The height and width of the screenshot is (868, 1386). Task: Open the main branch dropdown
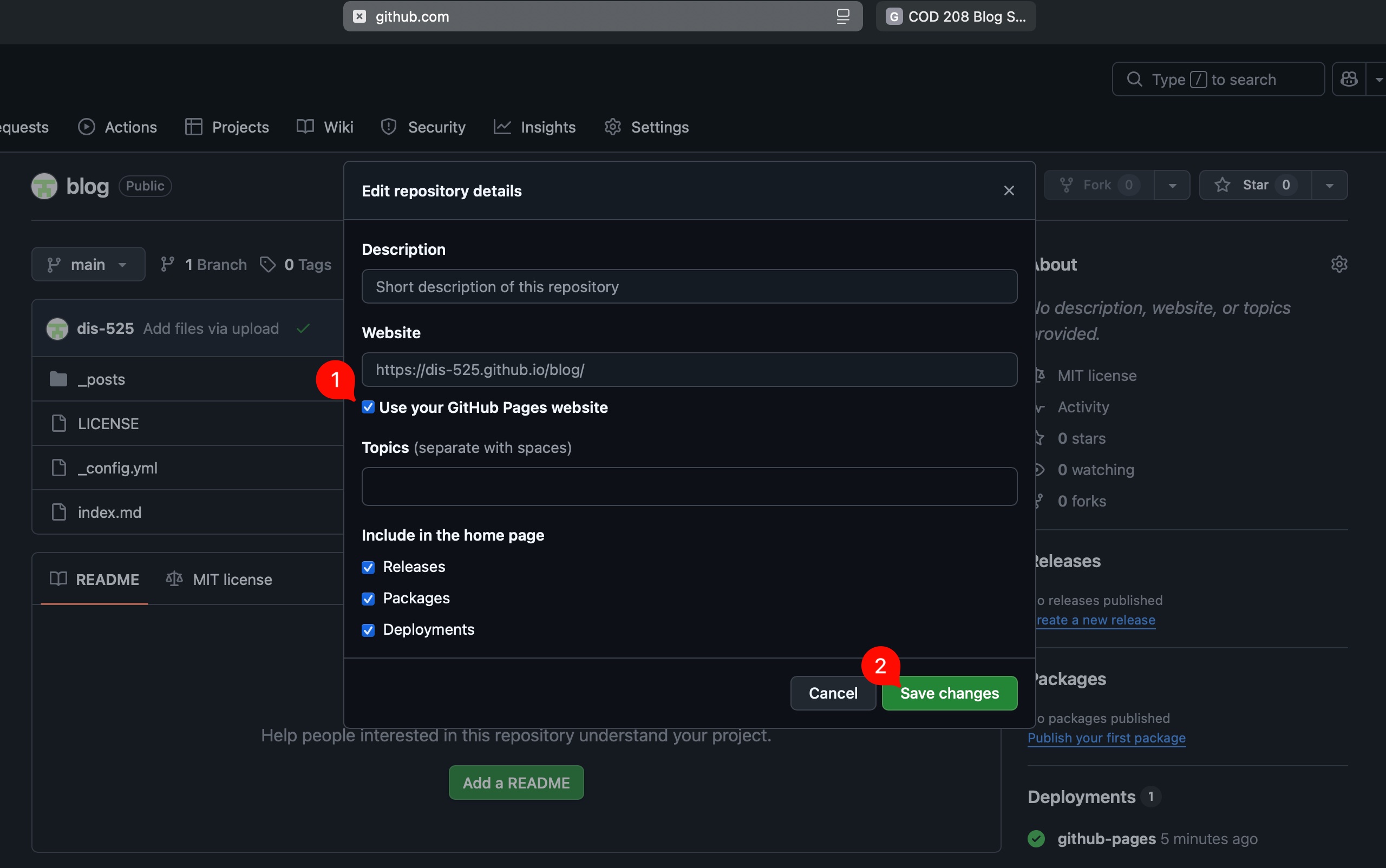click(x=88, y=264)
